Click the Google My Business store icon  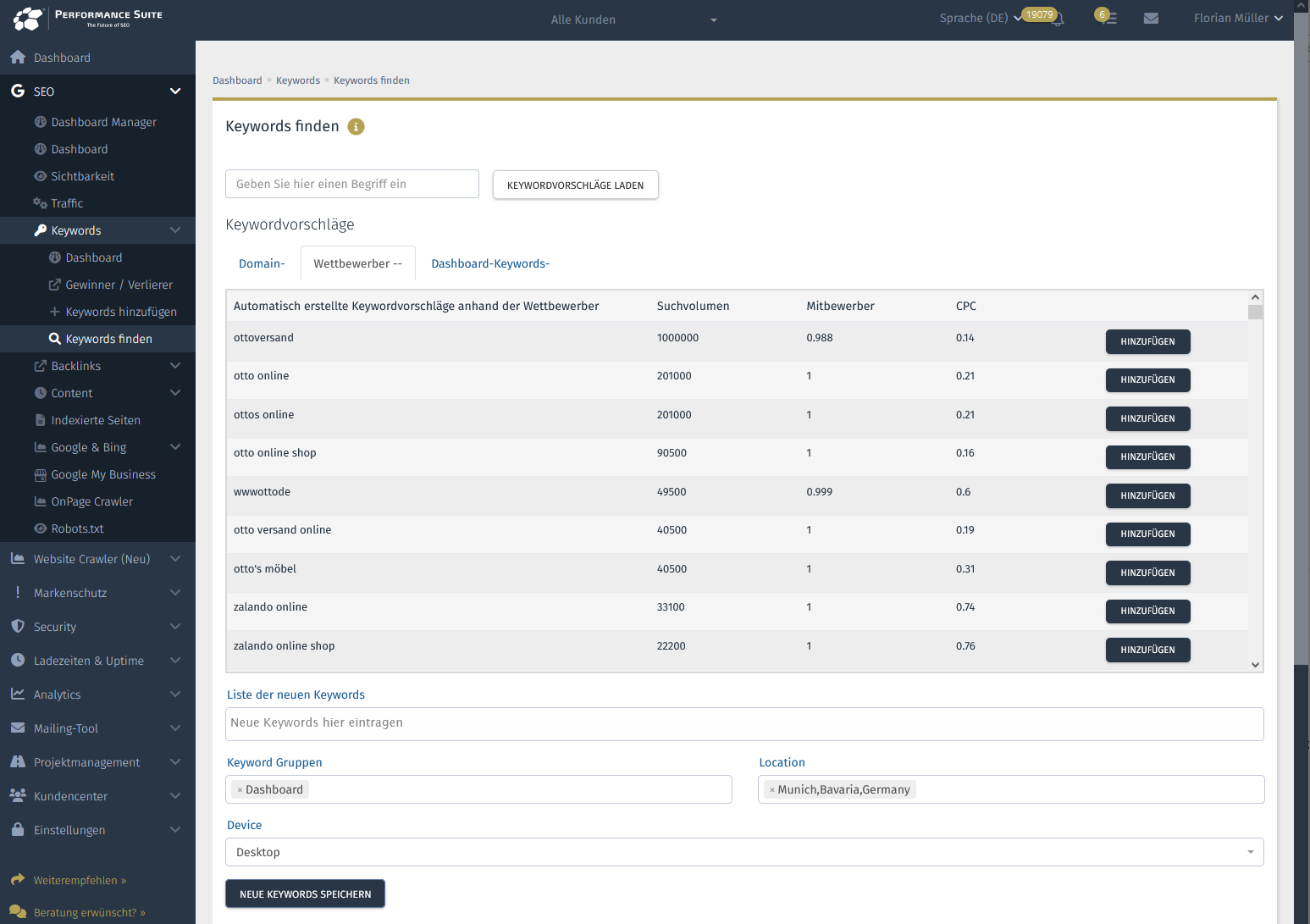coord(40,474)
